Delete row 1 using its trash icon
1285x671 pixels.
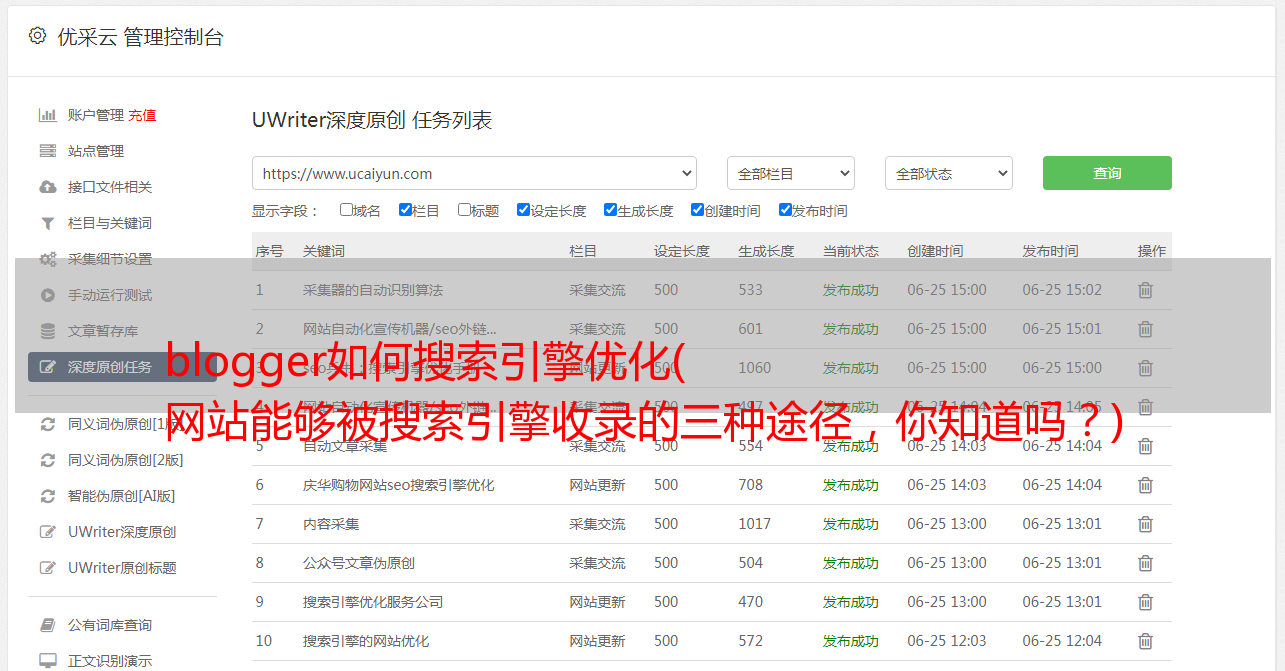point(1145,290)
